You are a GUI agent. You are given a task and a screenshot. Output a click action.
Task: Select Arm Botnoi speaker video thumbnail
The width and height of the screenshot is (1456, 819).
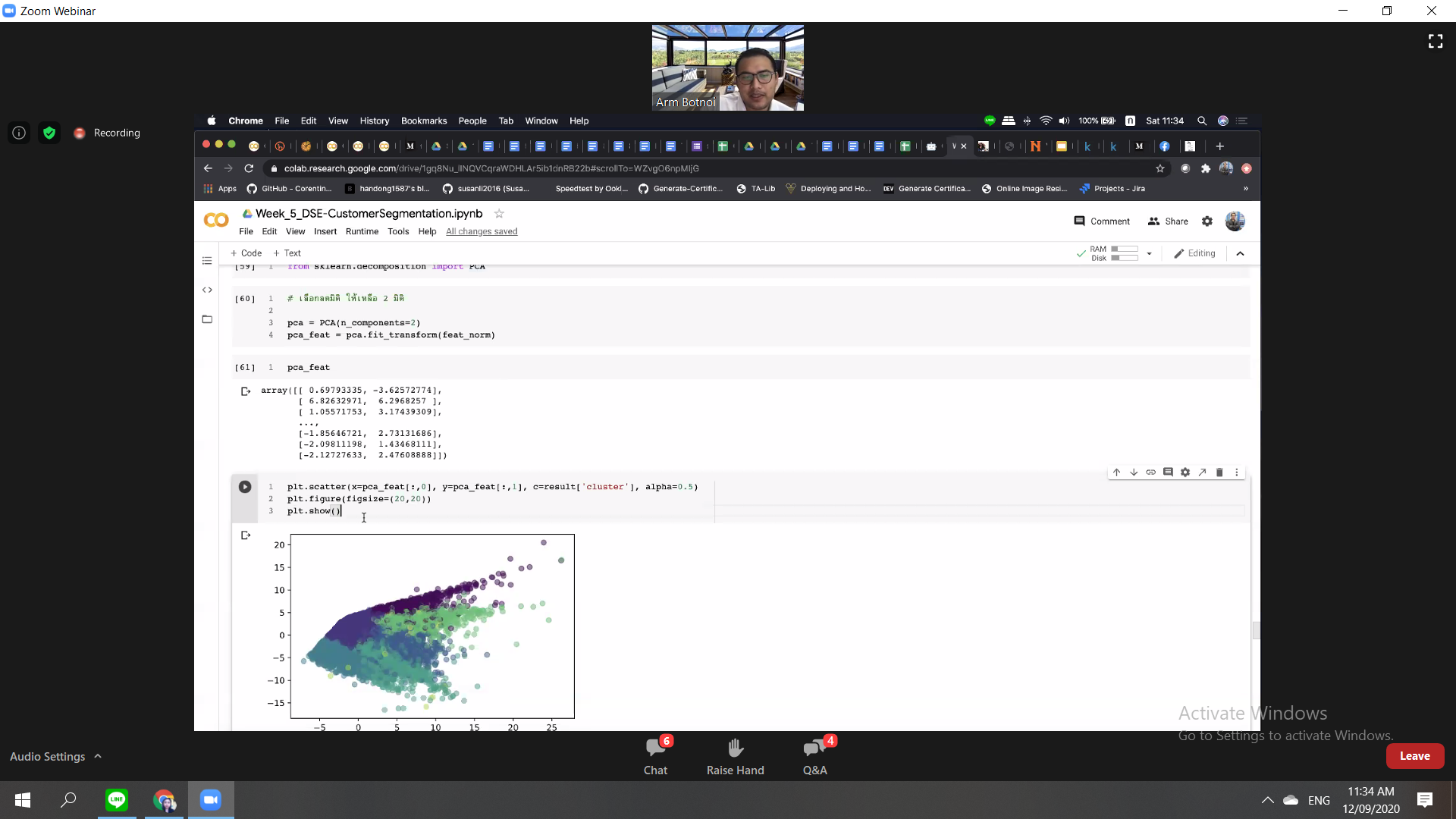point(728,67)
